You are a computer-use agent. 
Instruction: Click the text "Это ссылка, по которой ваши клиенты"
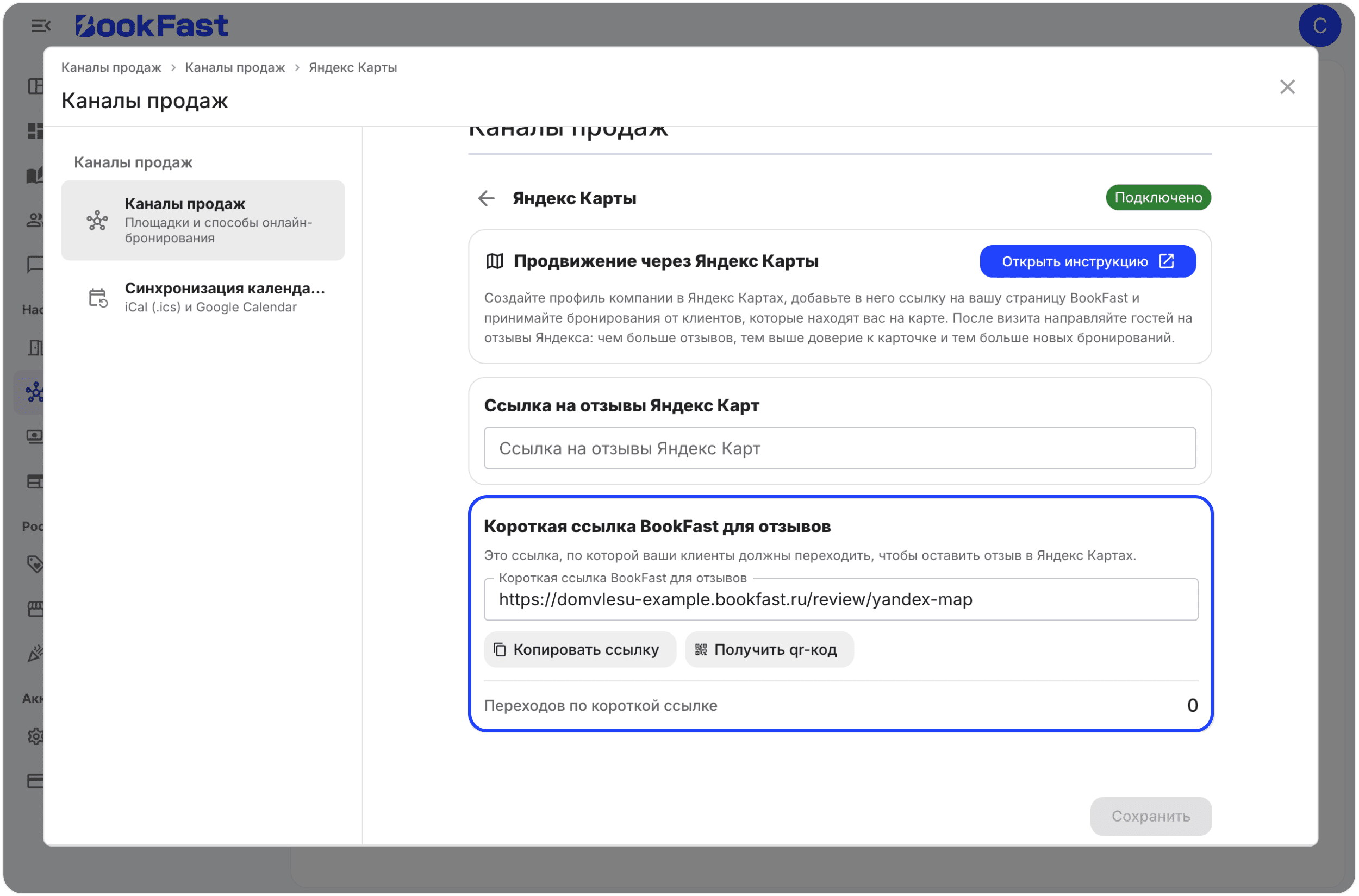pyautogui.click(x=809, y=555)
